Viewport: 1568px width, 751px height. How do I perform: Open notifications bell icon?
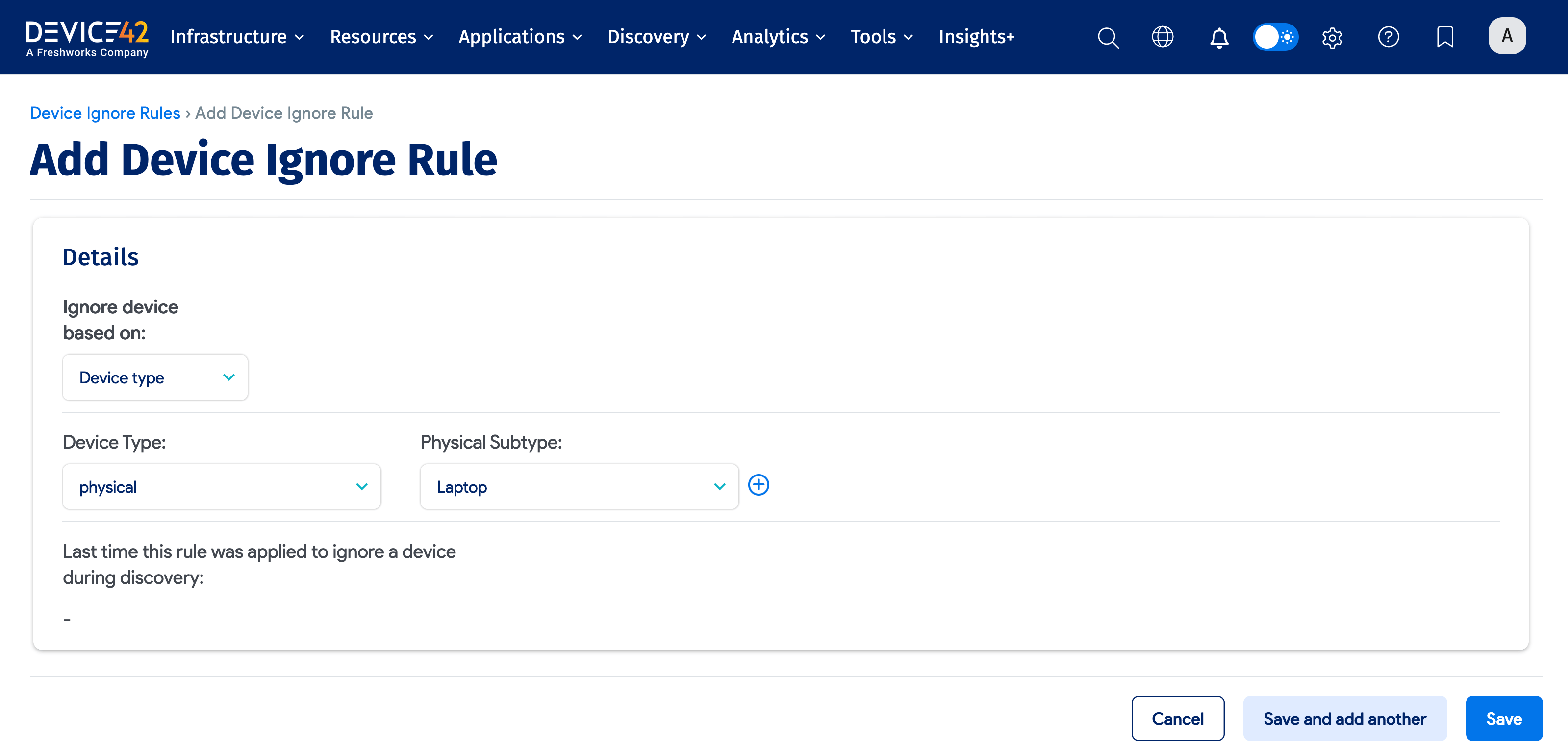(1218, 37)
